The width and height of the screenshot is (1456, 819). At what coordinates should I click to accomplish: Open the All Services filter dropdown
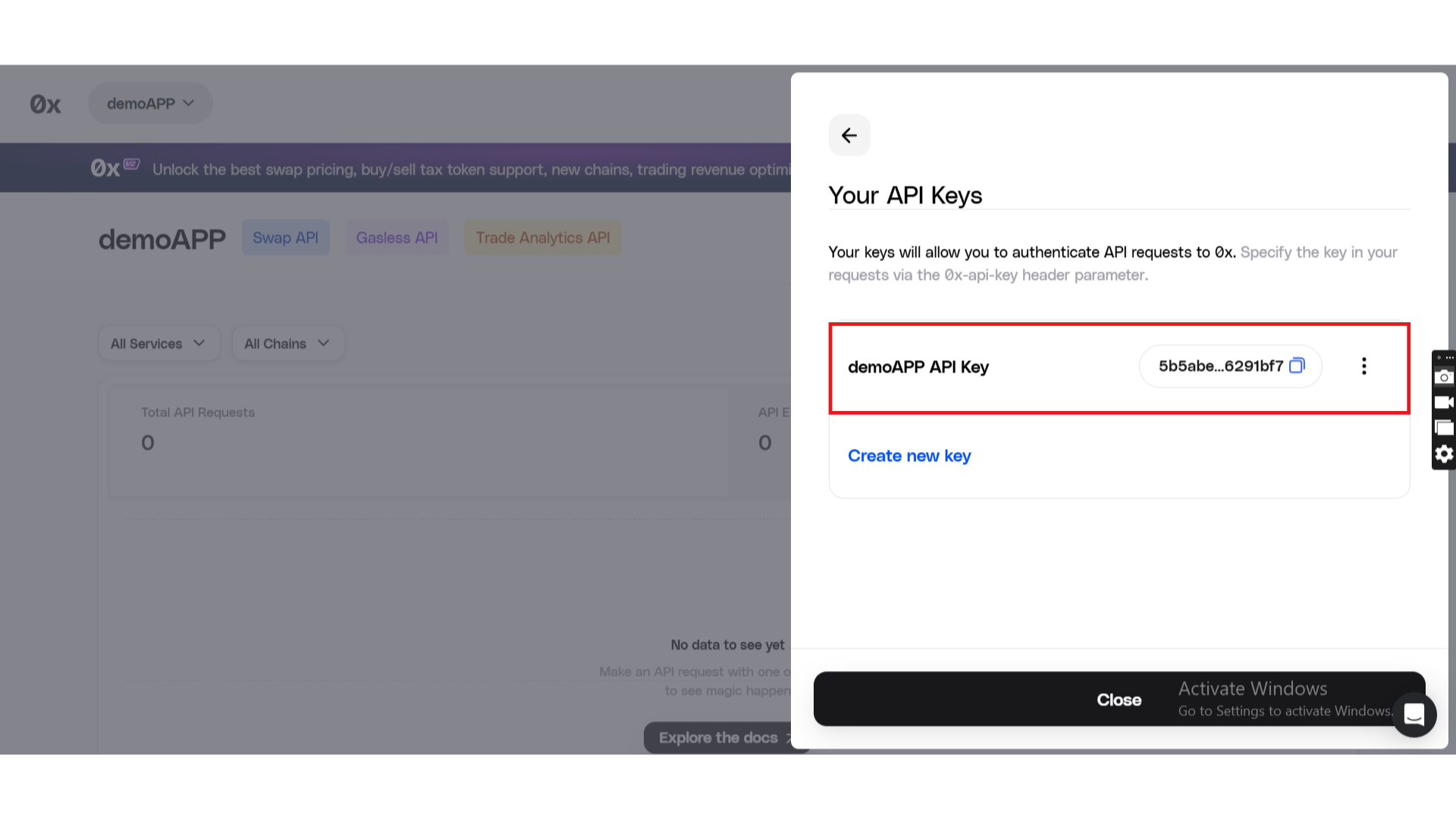tap(158, 344)
